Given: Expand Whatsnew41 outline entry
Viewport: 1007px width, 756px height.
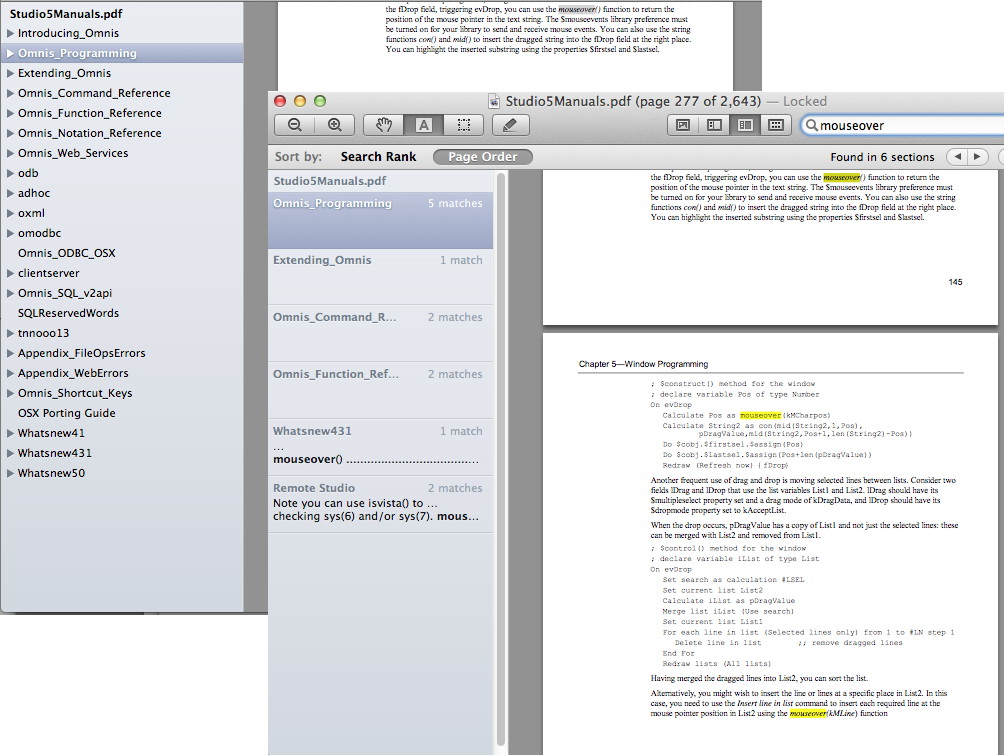Looking at the screenshot, I should tap(10, 432).
